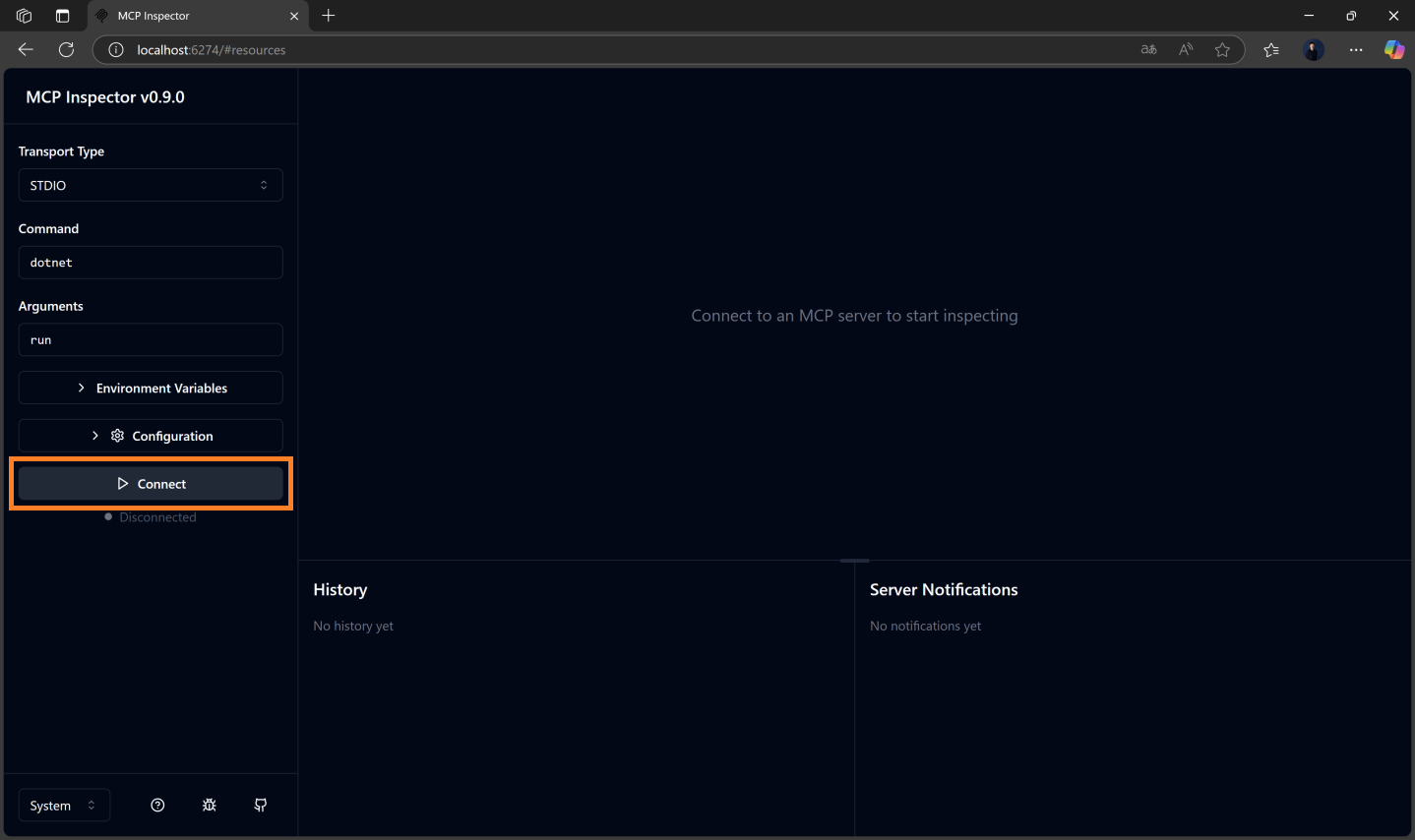
Task: Open the browser Settings and more menu
Action: pos(1356,50)
